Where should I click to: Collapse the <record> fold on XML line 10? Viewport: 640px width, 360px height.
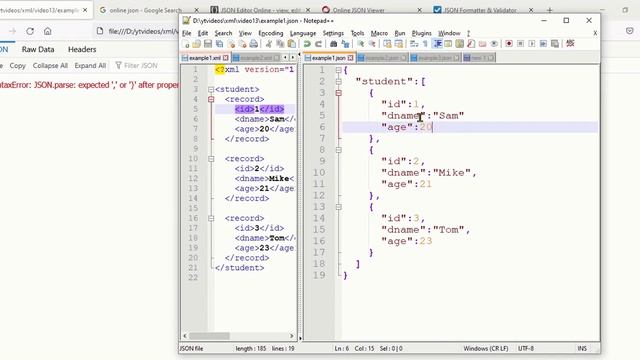pos(211,159)
